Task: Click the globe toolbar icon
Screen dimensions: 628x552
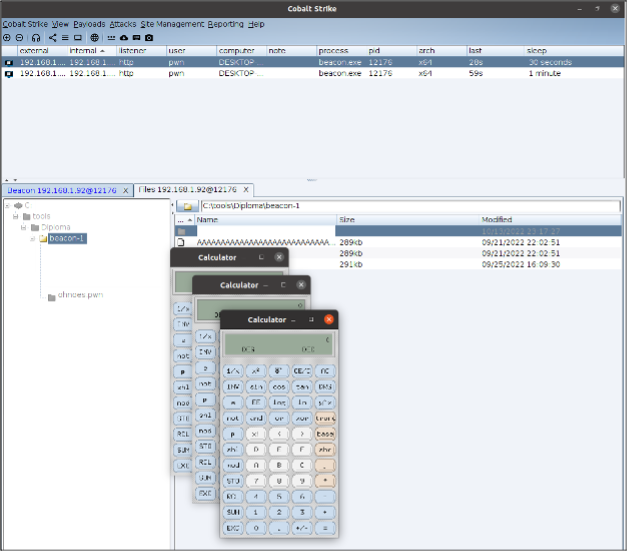Action: tap(95, 38)
